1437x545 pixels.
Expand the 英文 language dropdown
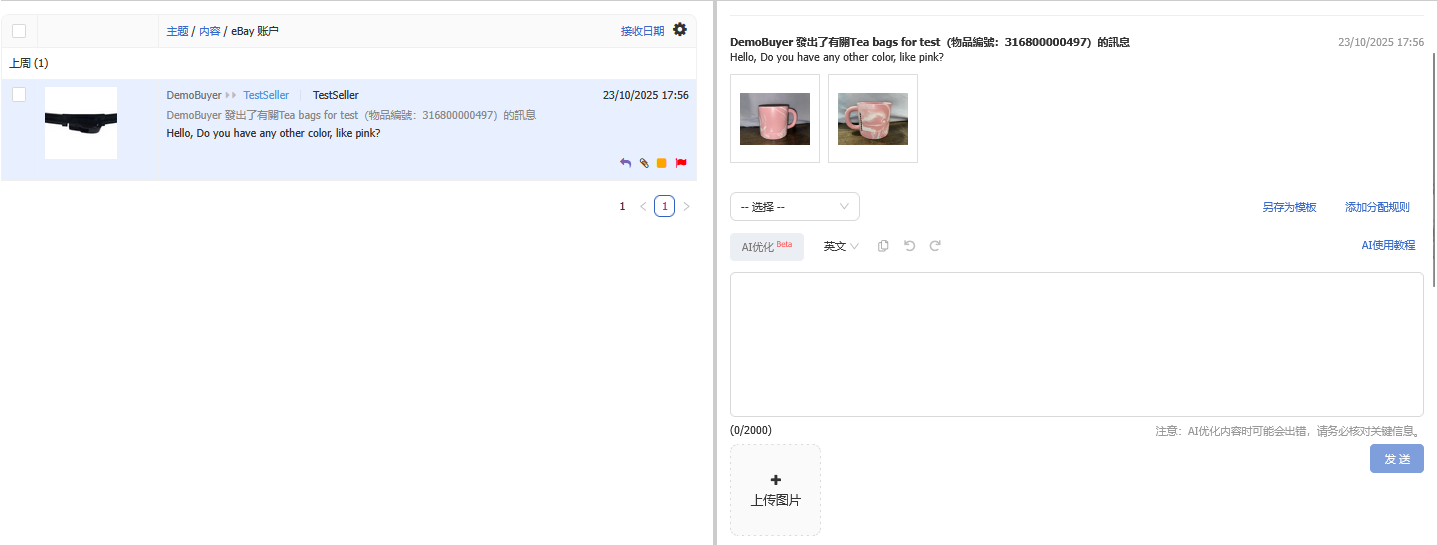840,246
